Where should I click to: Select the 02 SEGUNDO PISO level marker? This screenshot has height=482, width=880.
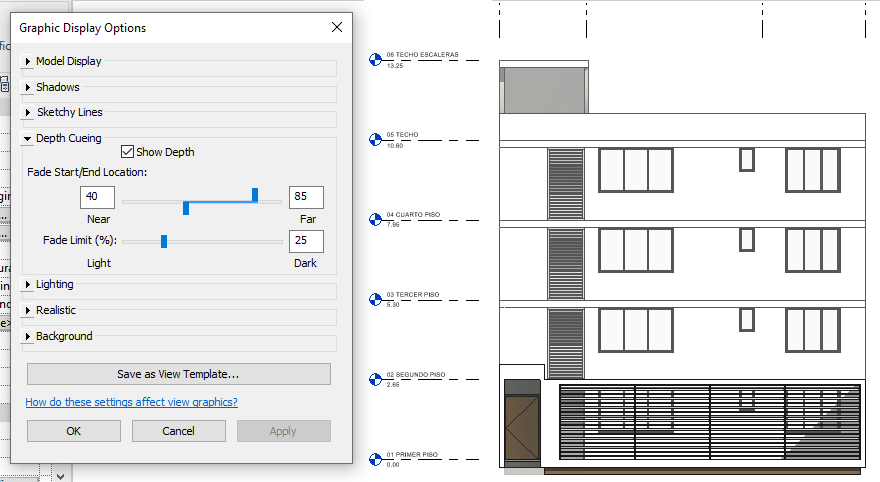375,380
